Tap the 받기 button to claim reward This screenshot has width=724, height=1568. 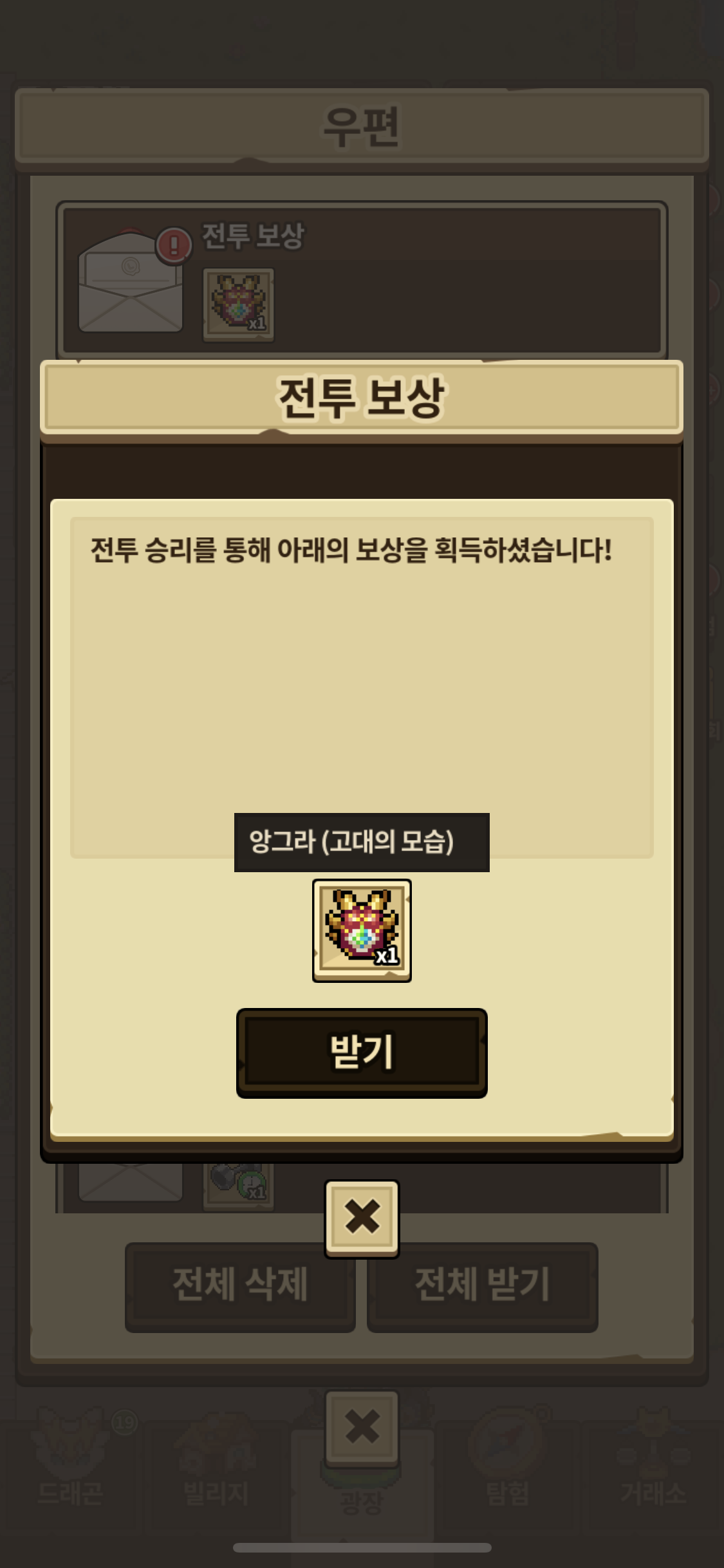[362, 1053]
